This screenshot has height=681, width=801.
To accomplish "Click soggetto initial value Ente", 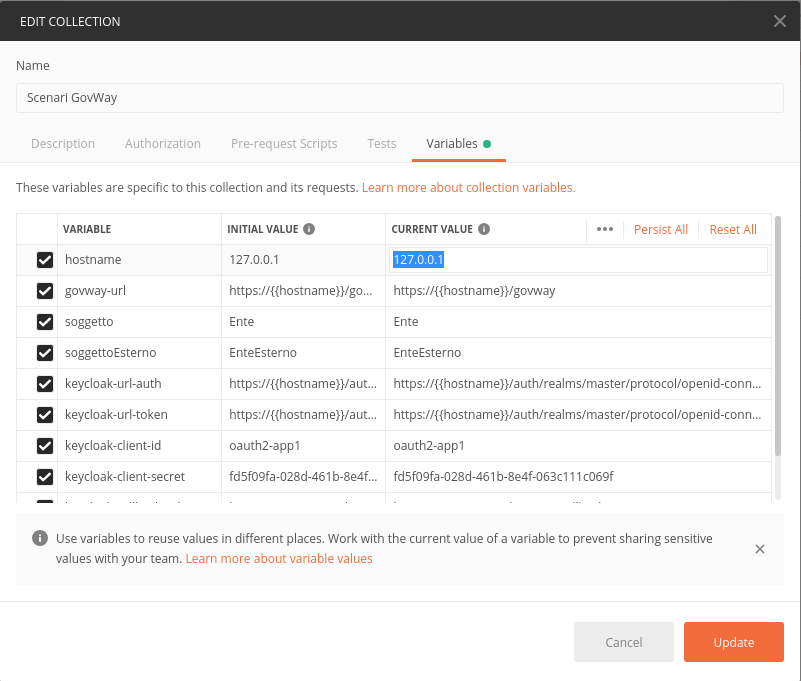I will click(242, 322).
